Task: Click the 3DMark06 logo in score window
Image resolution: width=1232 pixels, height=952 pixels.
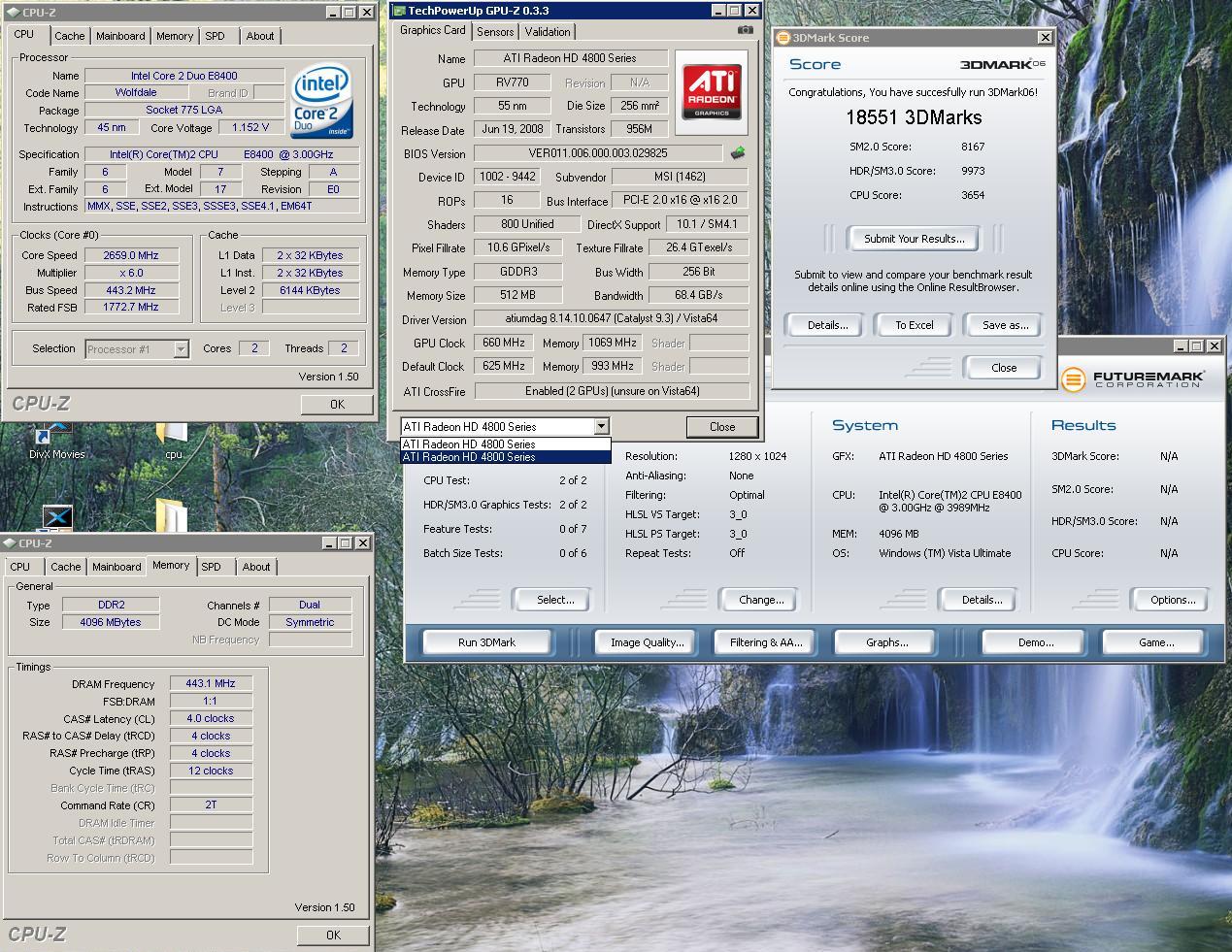Action: coord(1002,64)
